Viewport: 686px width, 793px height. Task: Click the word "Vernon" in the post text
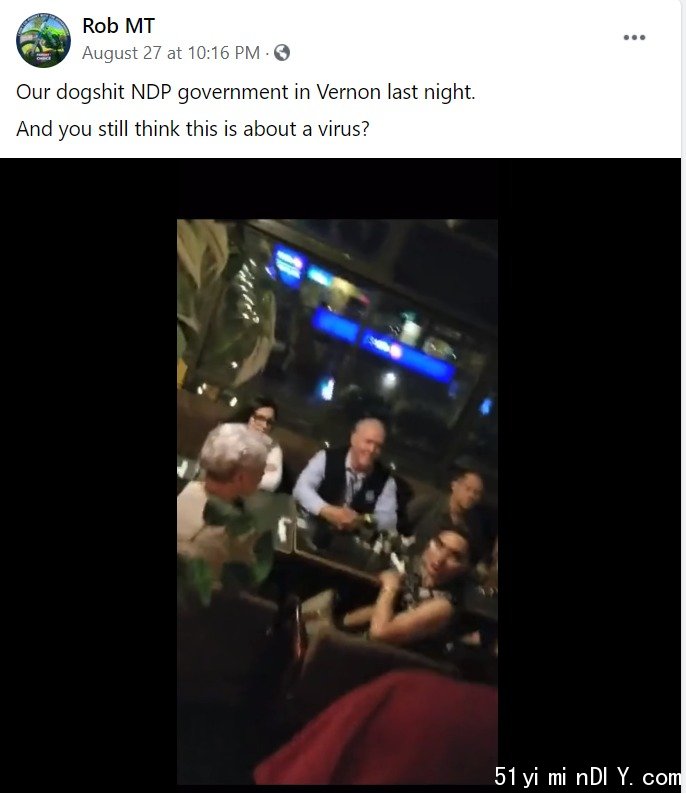click(x=349, y=92)
